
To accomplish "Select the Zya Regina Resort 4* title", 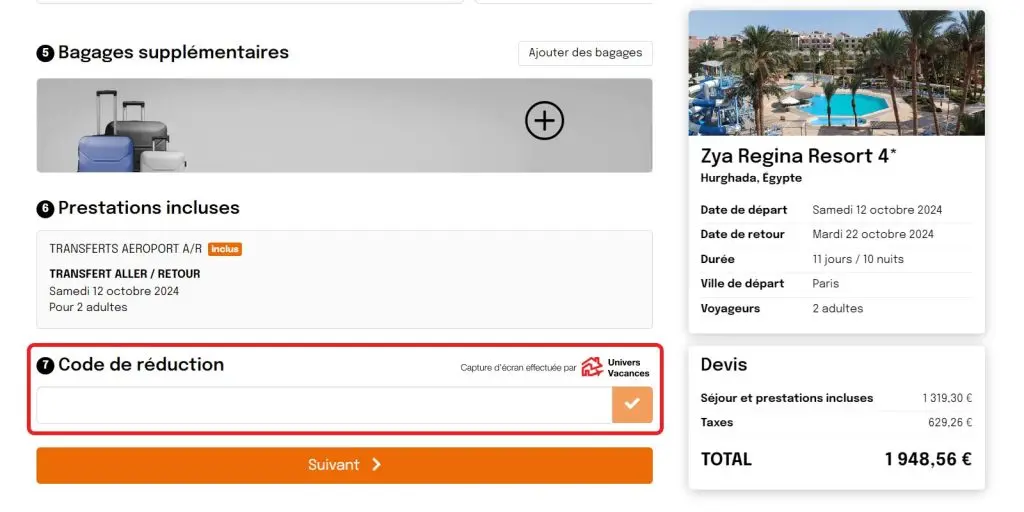I will pos(798,156).
